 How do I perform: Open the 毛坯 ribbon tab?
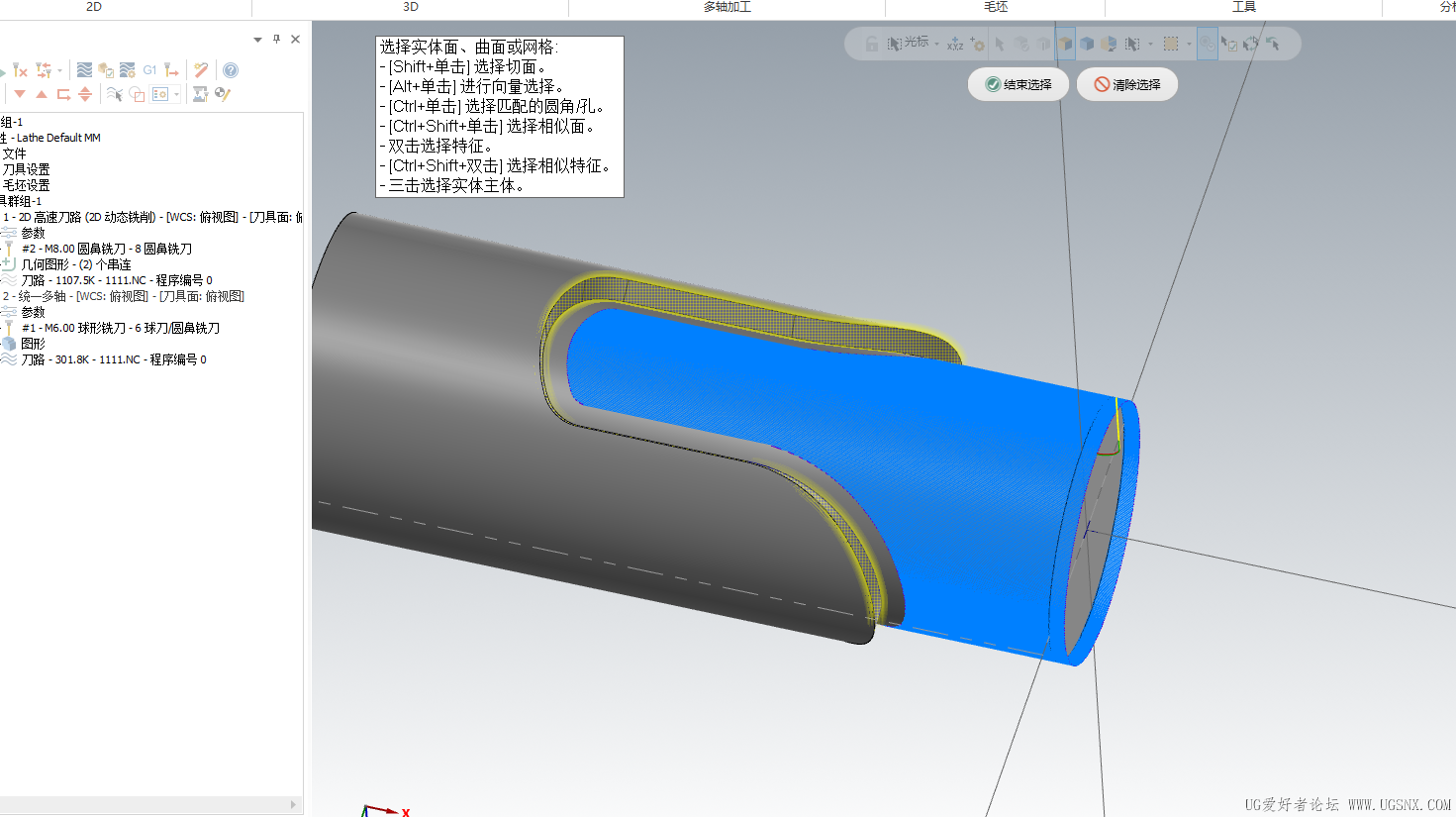click(x=996, y=7)
